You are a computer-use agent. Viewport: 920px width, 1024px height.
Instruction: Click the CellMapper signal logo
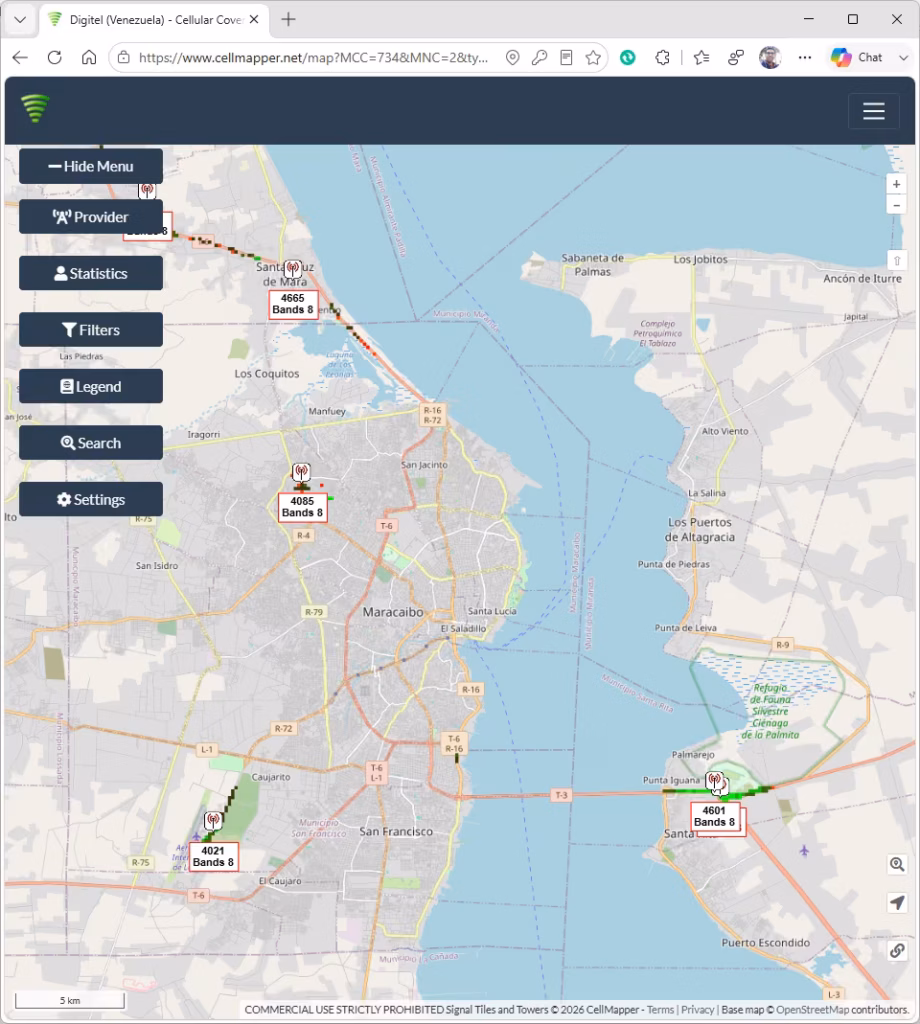(x=35, y=108)
